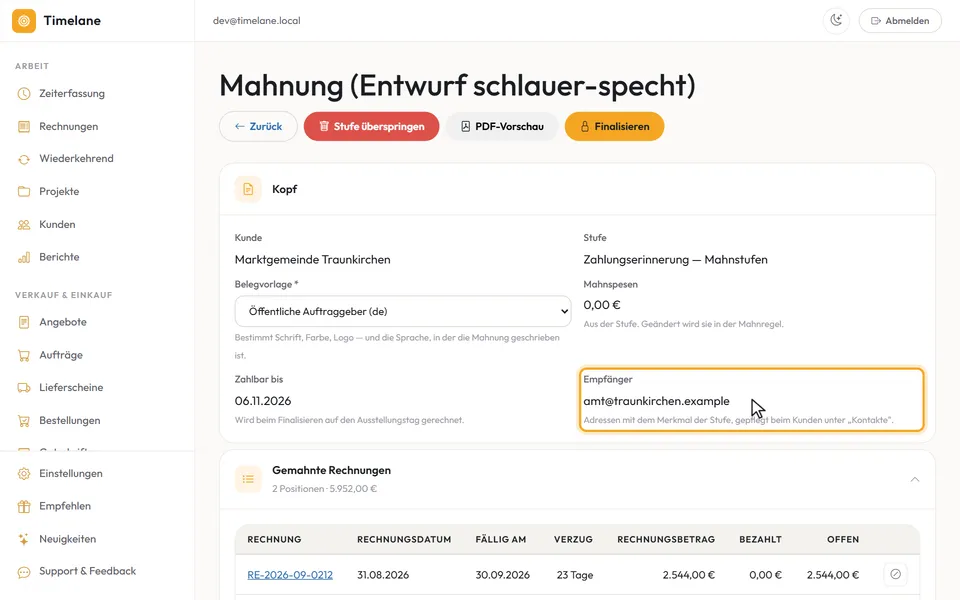The height and width of the screenshot is (600, 960).
Task: Open Kunden in the sidebar
Action: [x=57, y=225]
